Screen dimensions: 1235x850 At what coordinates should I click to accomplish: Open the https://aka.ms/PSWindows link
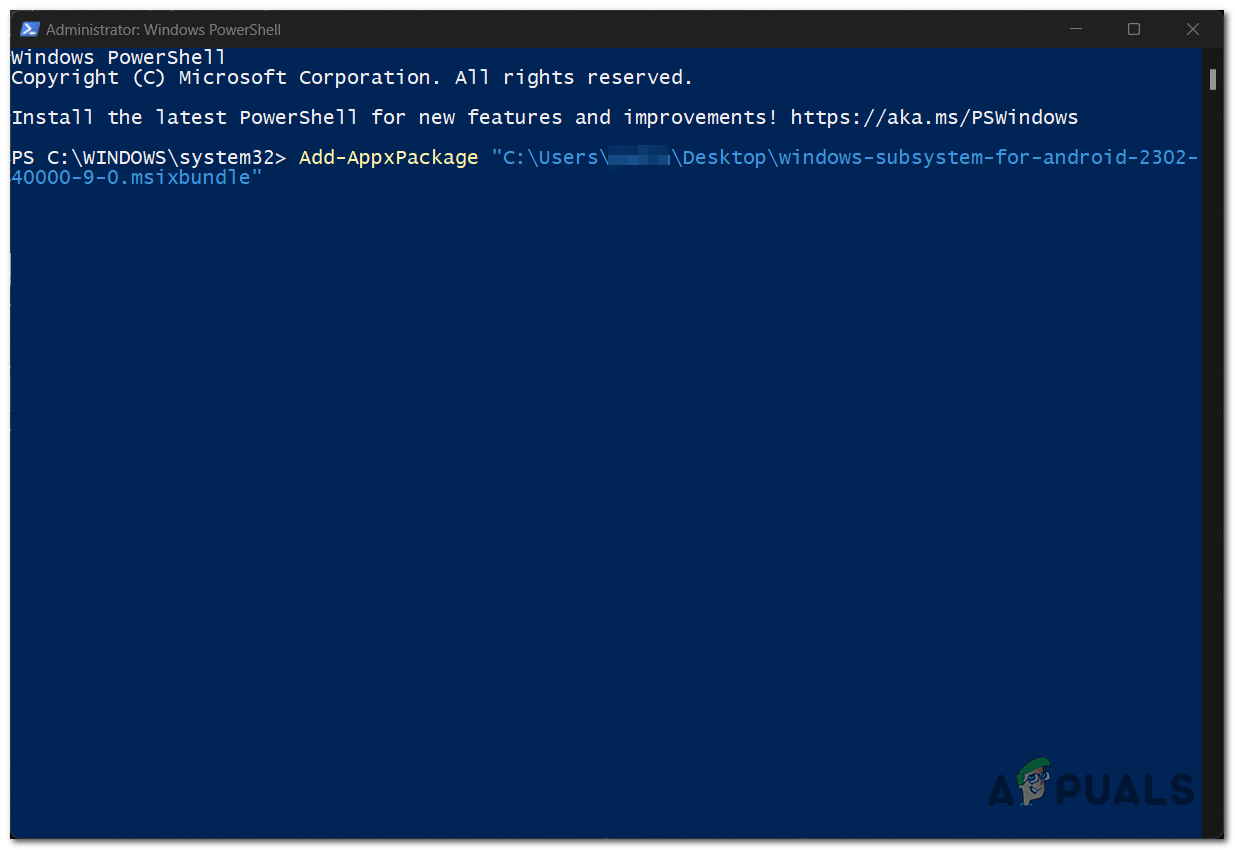pos(934,117)
